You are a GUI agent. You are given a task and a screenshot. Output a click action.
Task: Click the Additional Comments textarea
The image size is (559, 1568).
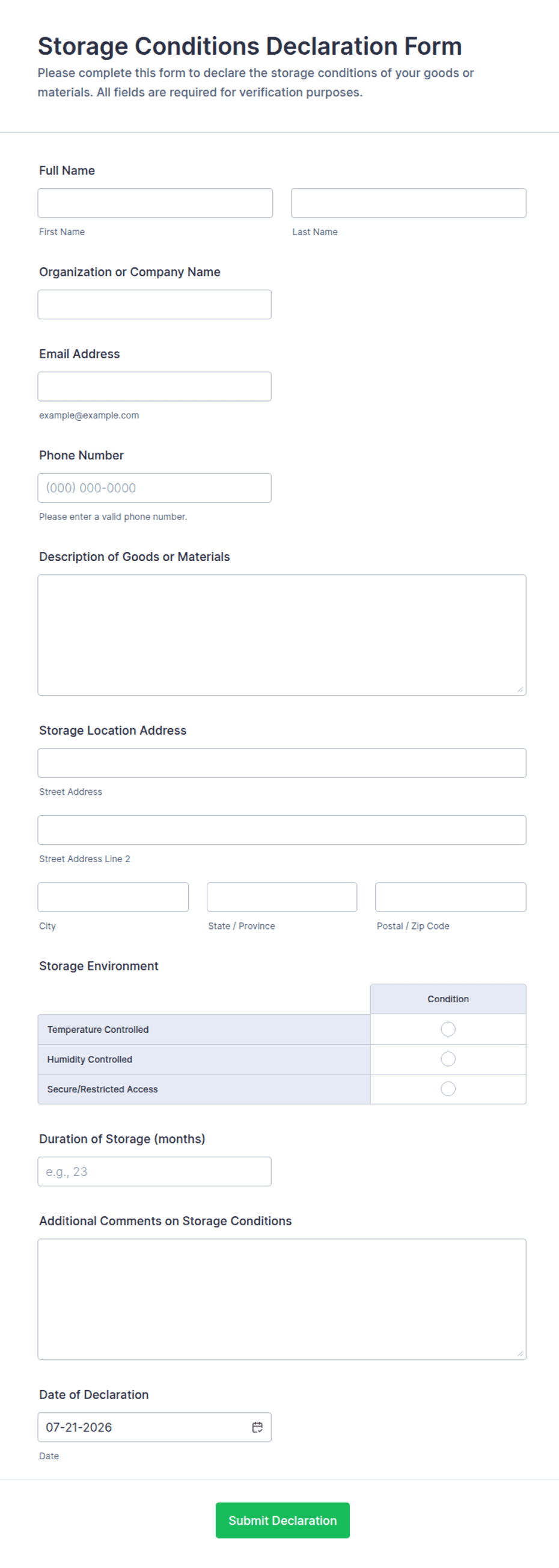[282, 1299]
